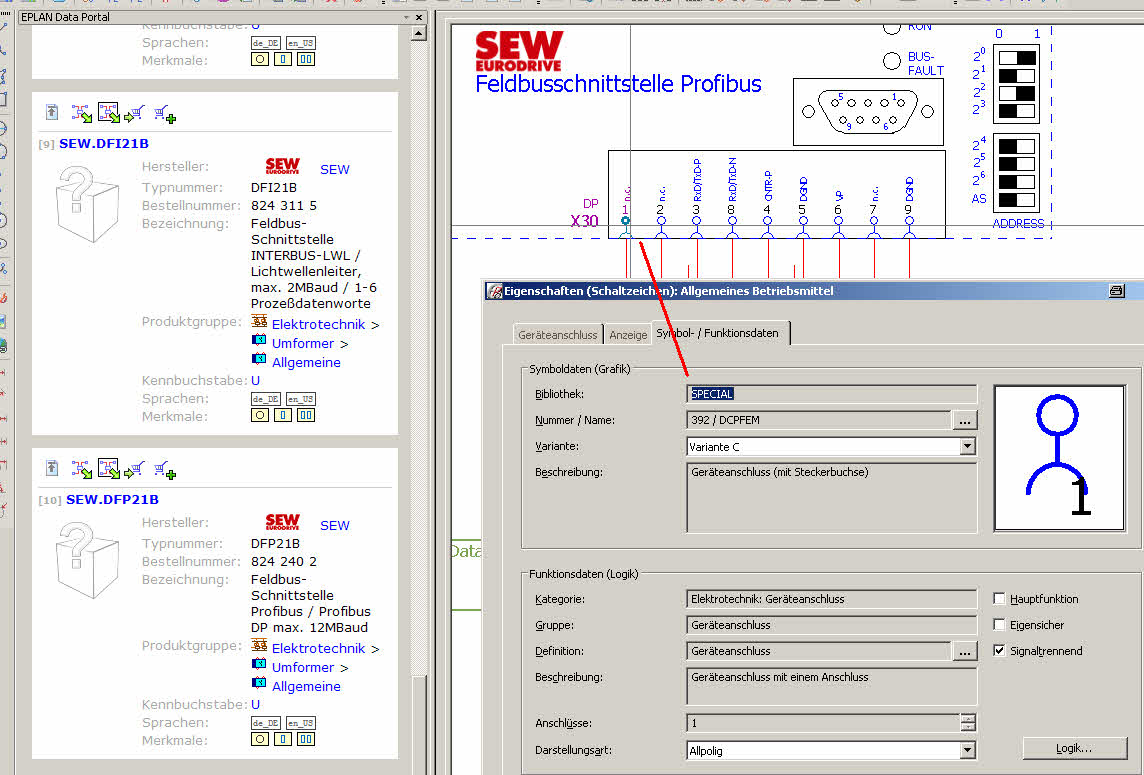Open Allgemeine product group in SEW.DFP21B card
The image size is (1144, 775).
coord(306,687)
